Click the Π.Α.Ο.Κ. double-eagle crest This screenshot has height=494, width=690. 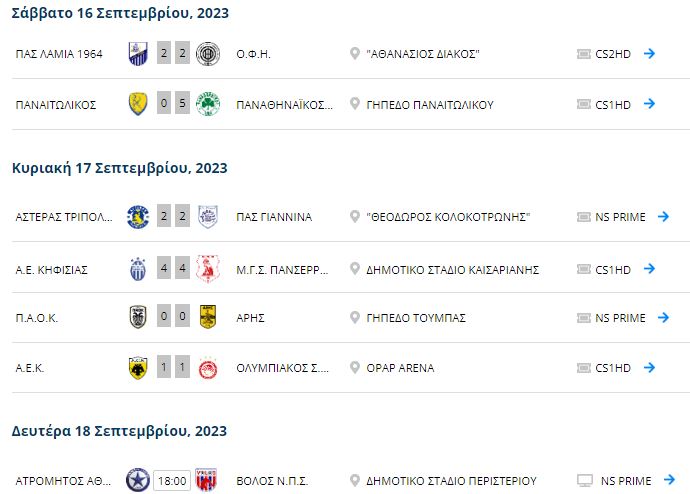click(138, 317)
